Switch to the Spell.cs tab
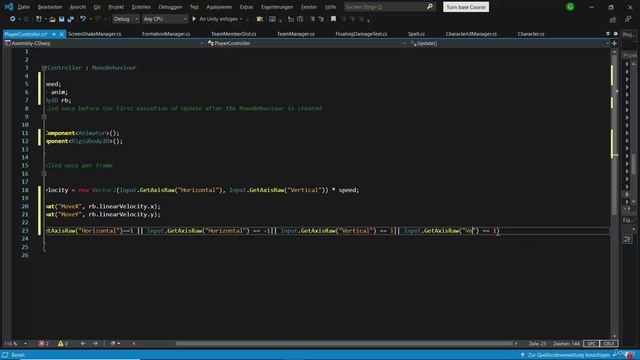The height and width of the screenshot is (360, 640). 416,34
